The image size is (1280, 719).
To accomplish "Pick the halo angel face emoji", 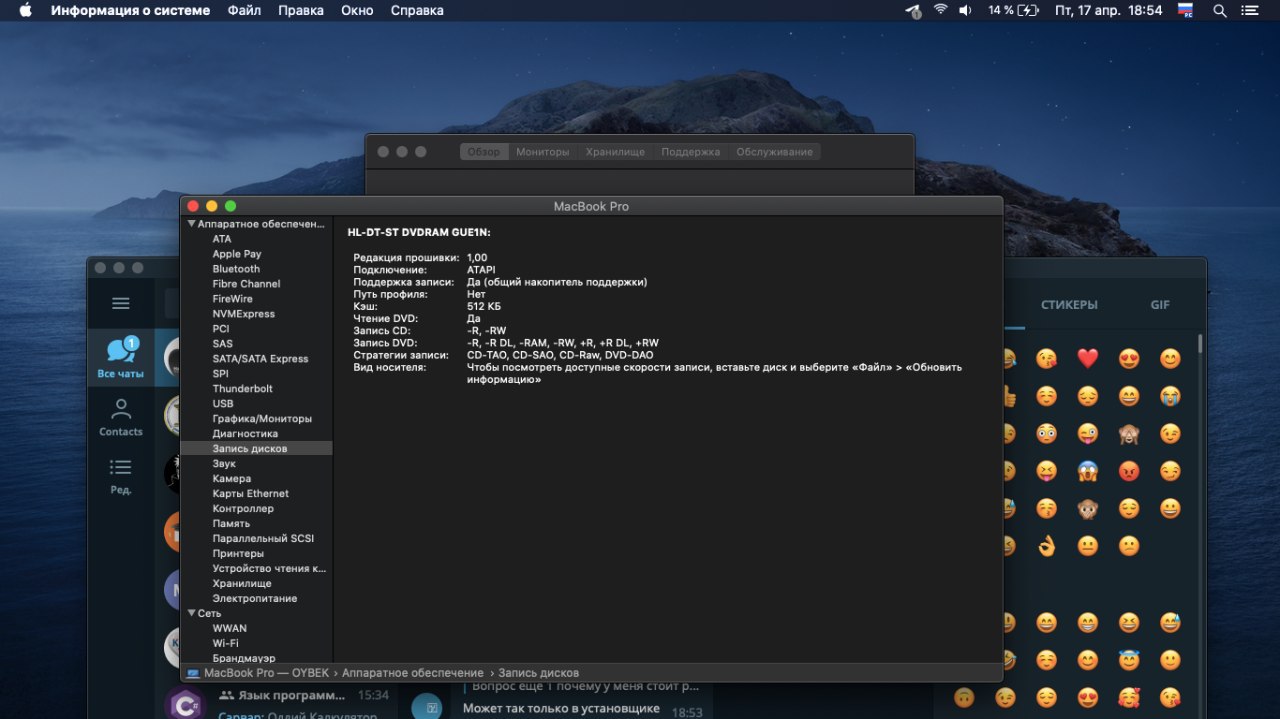I will [x=1129, y=660].
